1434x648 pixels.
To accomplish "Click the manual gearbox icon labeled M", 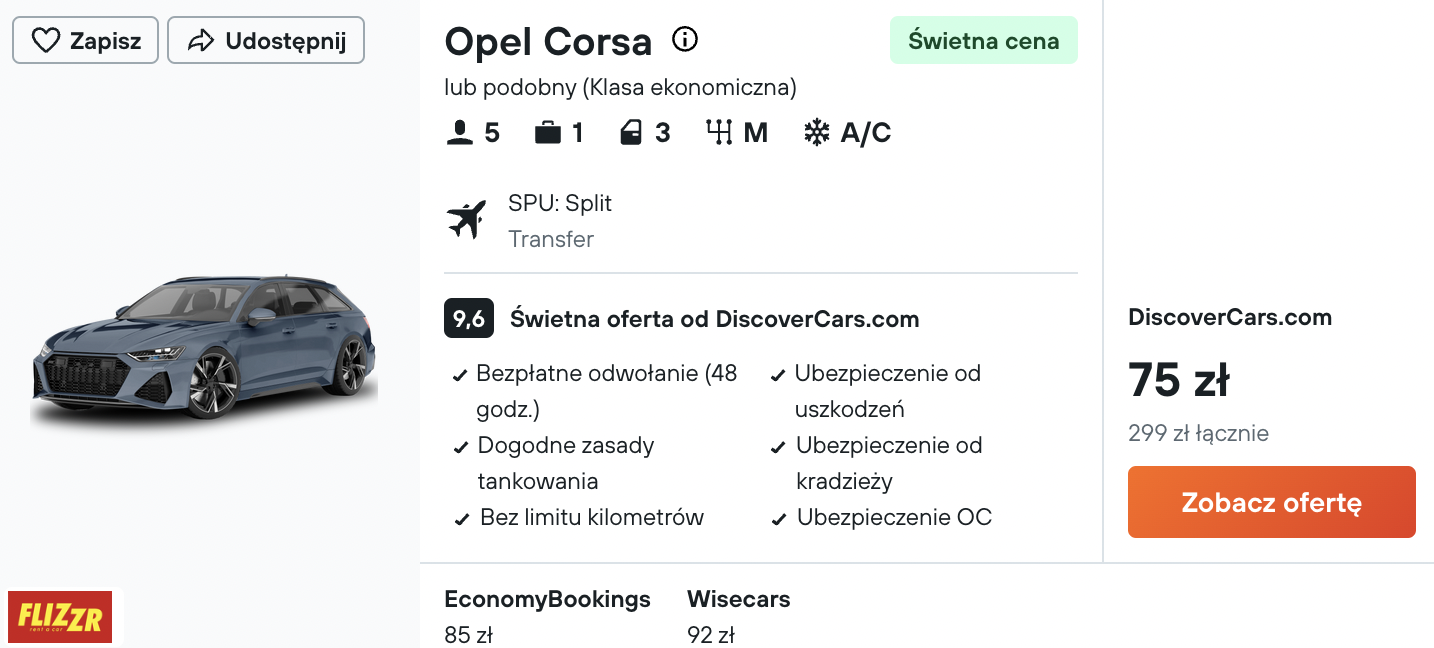I will [719, 133].
